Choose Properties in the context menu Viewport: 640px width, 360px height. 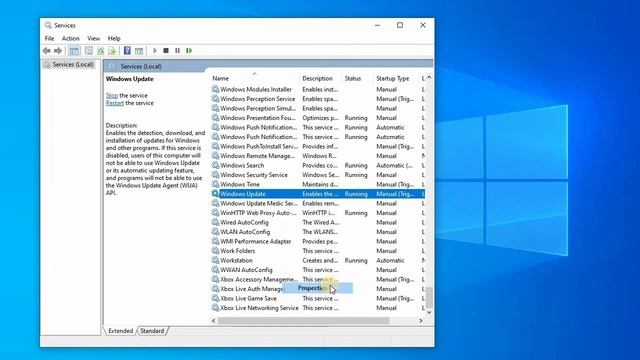(x=318, y=288)
